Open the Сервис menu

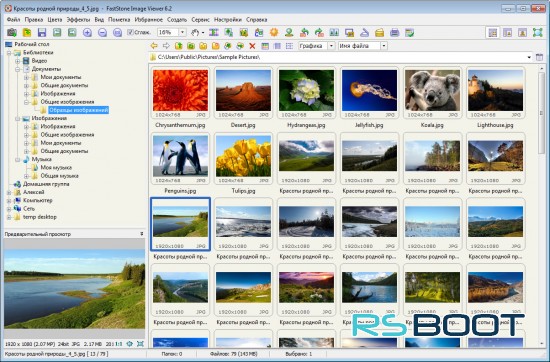pyautogui.click(x=200, y=20)
